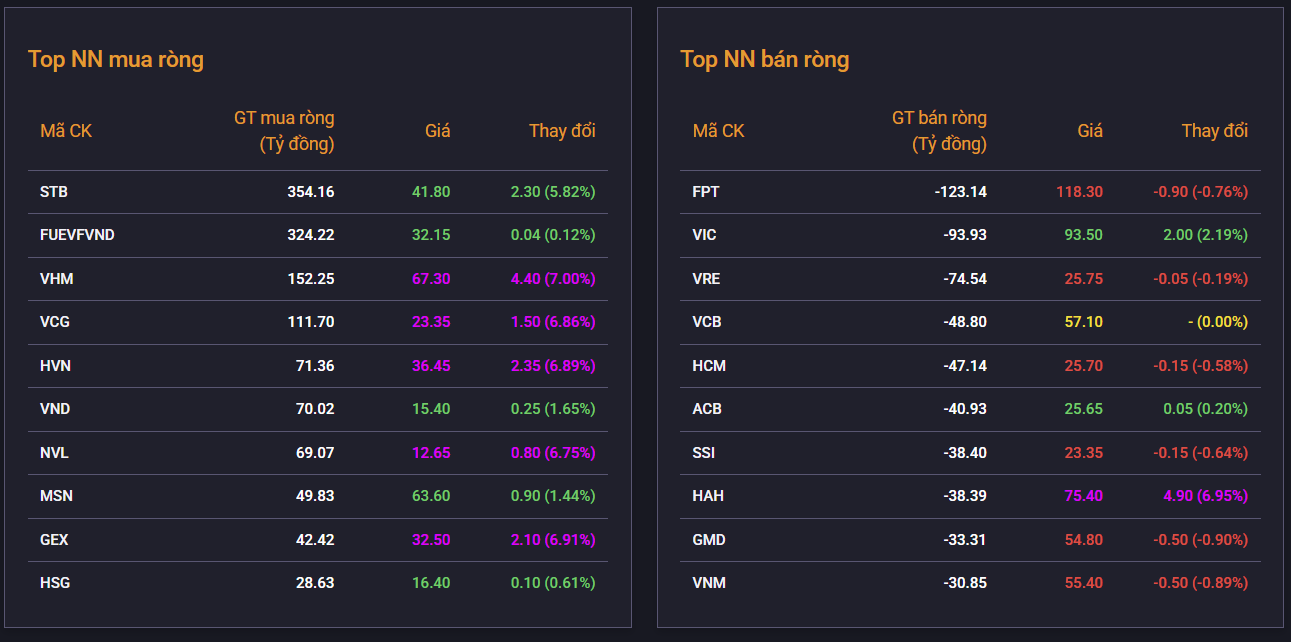Click VIC change 2.00 (2.19%)
This screenshot has height=642, width=1291.
point(1205,235)
